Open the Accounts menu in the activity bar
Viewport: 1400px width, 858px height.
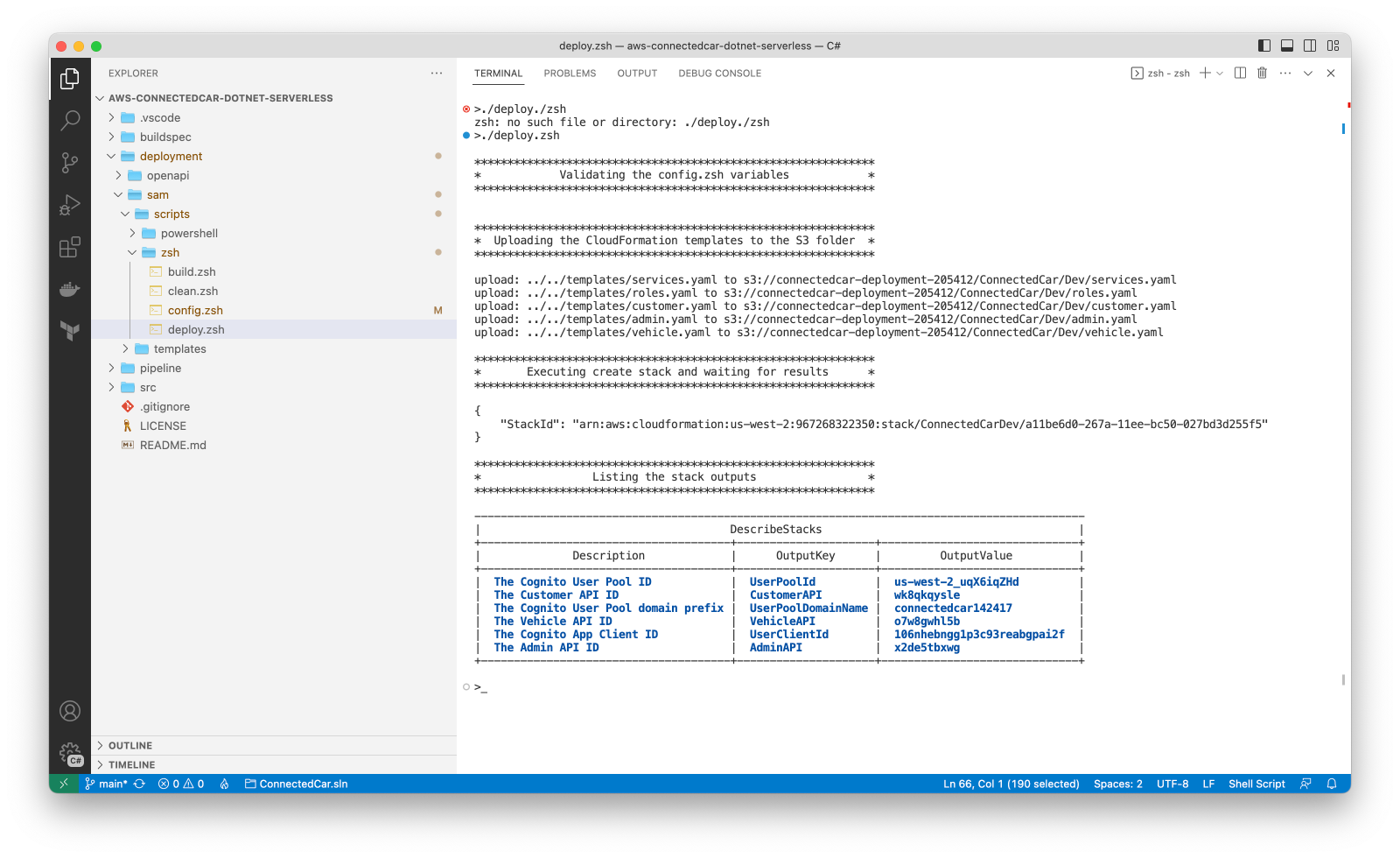pos(70,711)
